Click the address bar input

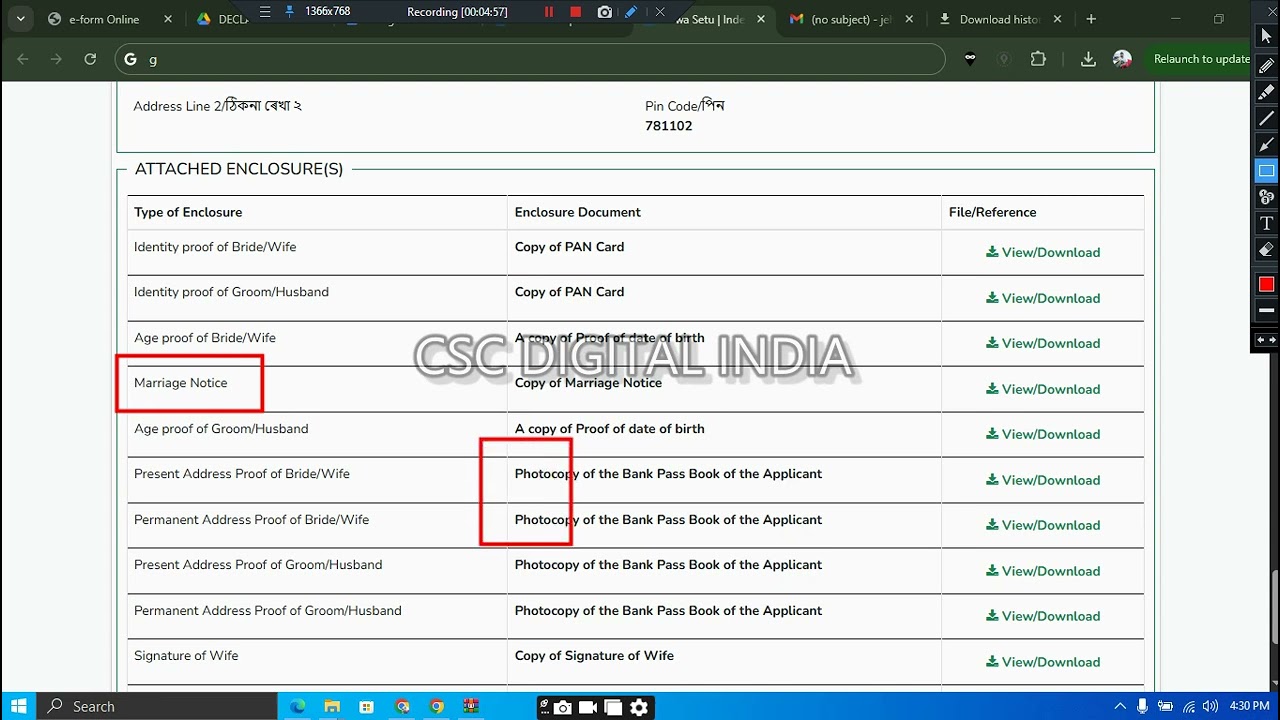pyautogui.click(x=530, y=59)
